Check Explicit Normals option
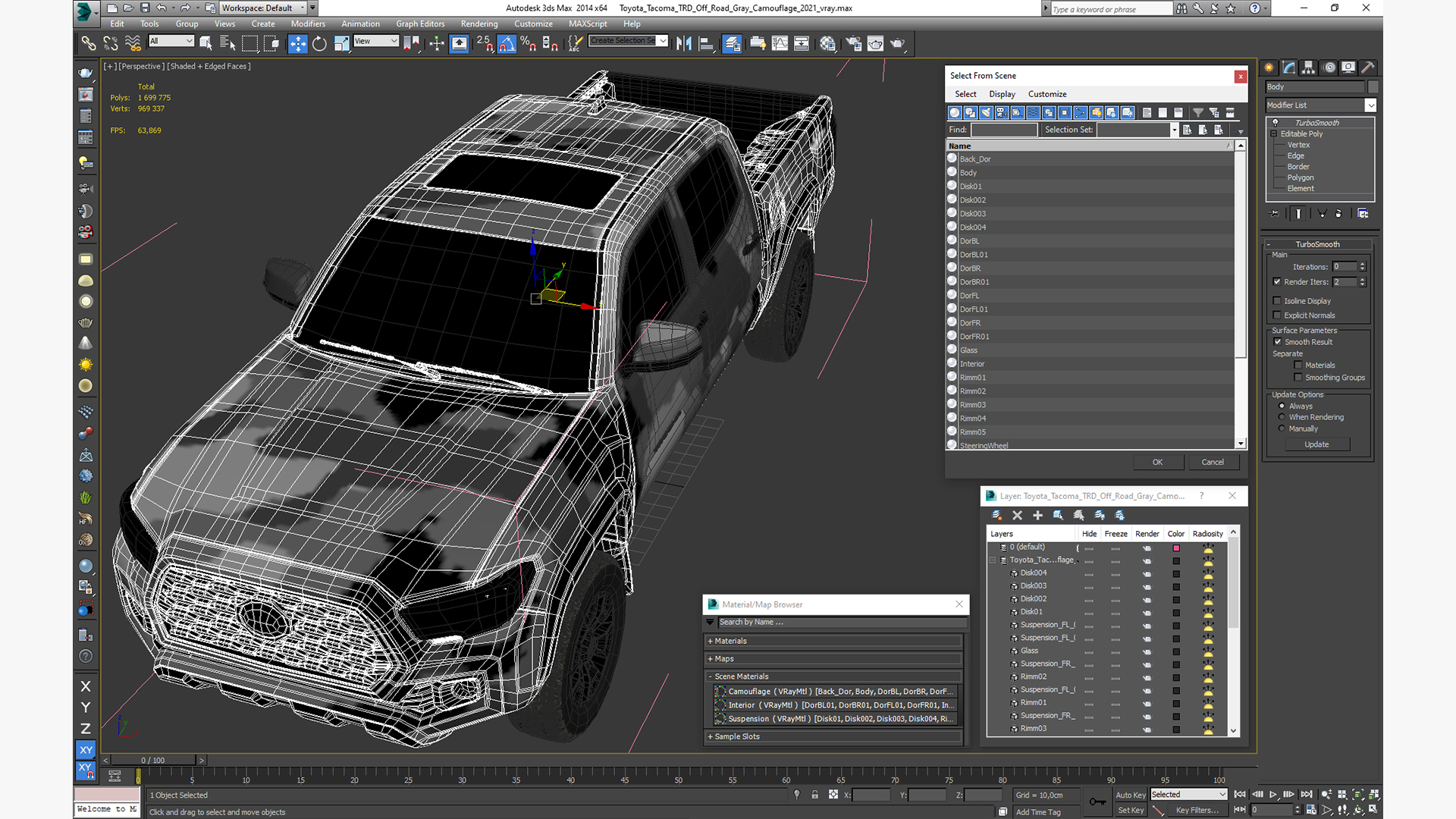Image resolution: width=1456 pixels, height=819 pixels. coord(1277,315)
